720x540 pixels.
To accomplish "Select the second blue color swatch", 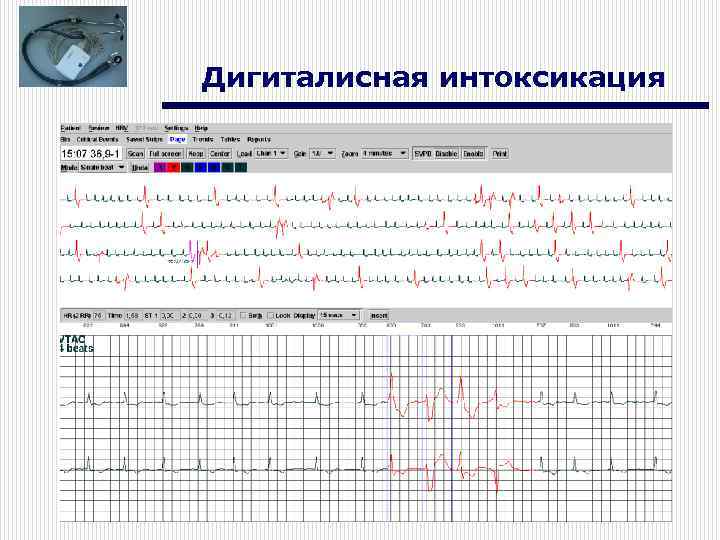I will point(214,168).
